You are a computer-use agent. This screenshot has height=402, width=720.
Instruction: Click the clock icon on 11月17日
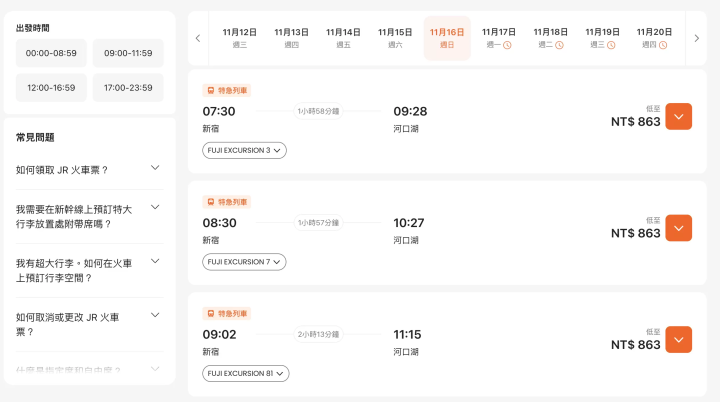coord(507,45)
